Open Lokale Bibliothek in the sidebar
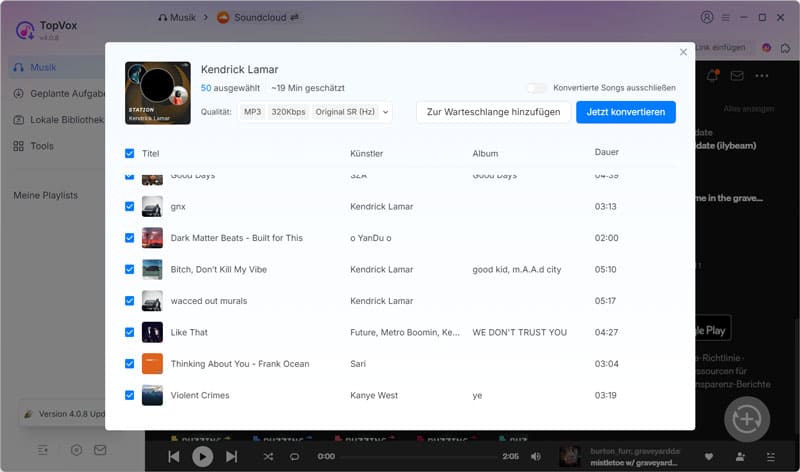Viewport: 800px width, 472px height. 59,120
